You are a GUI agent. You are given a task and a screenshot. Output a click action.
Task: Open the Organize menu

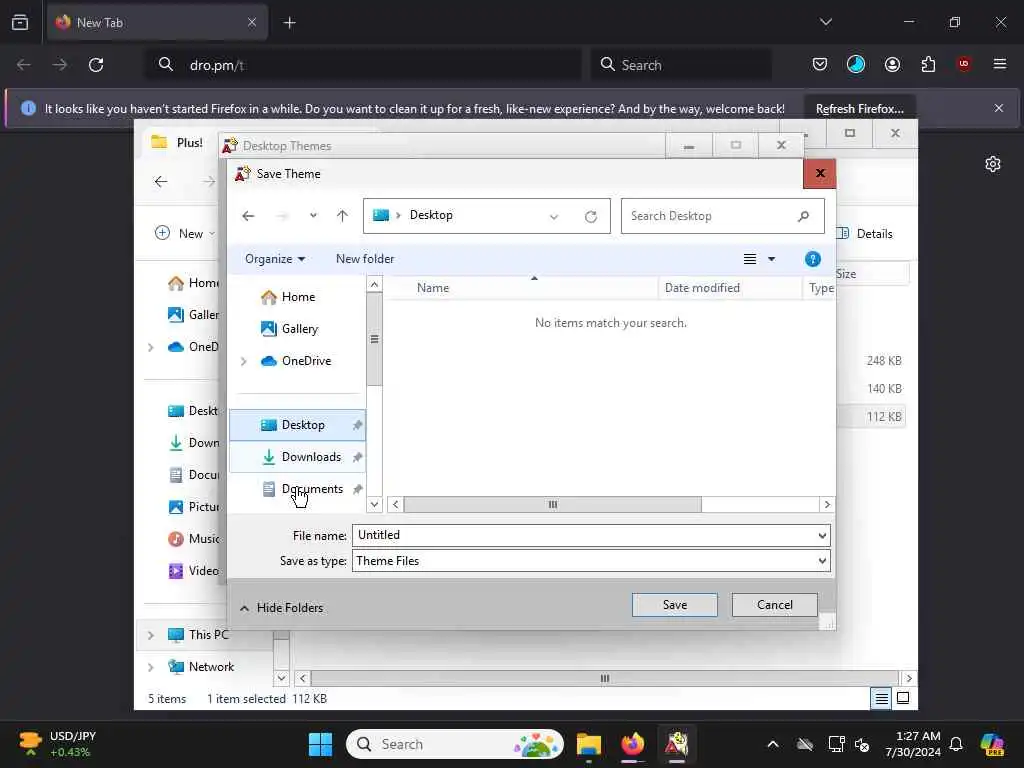click(x=275, y=259)
